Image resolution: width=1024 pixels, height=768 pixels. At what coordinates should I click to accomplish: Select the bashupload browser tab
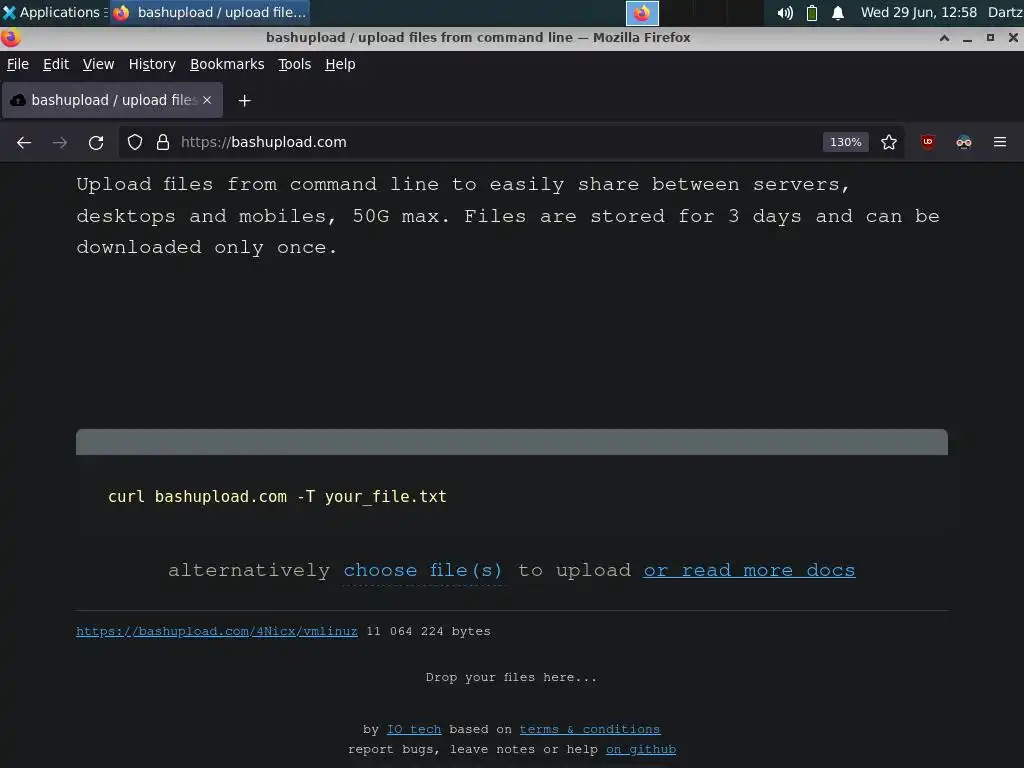(112, 100)
